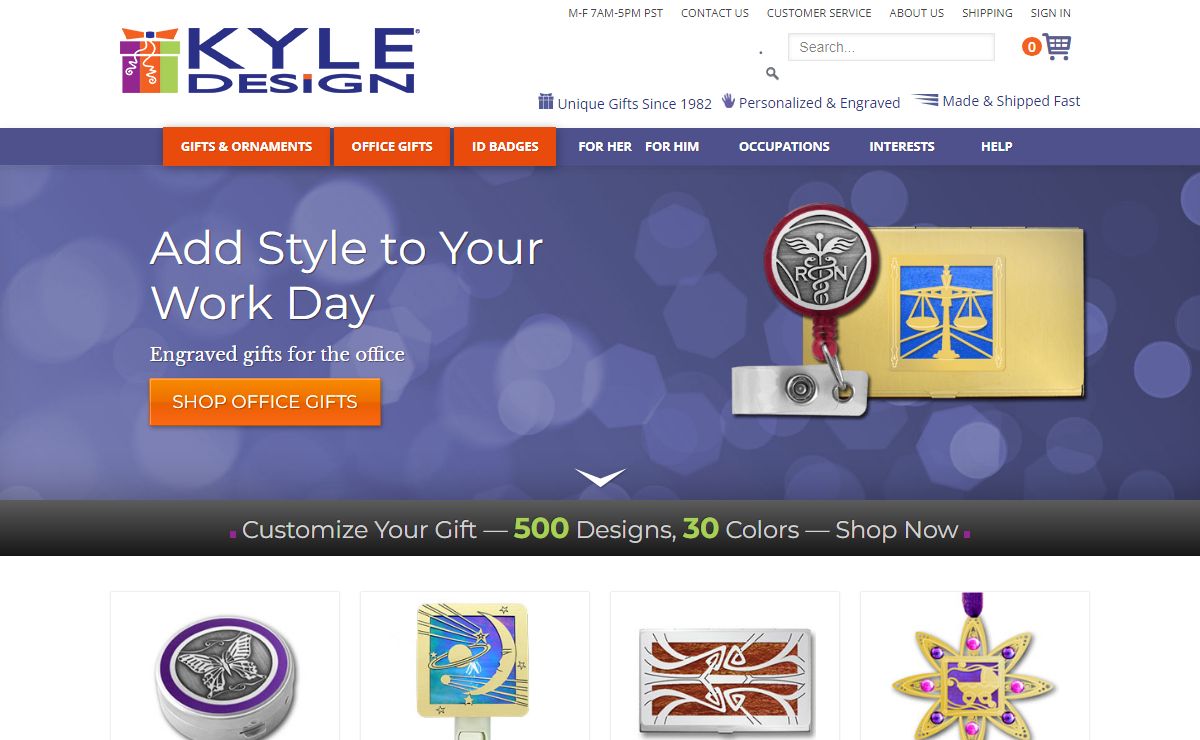Viewport: 1200px width, 740px height.
Task: Click the orange cart item count badge
Action: tap(1031, 47)
